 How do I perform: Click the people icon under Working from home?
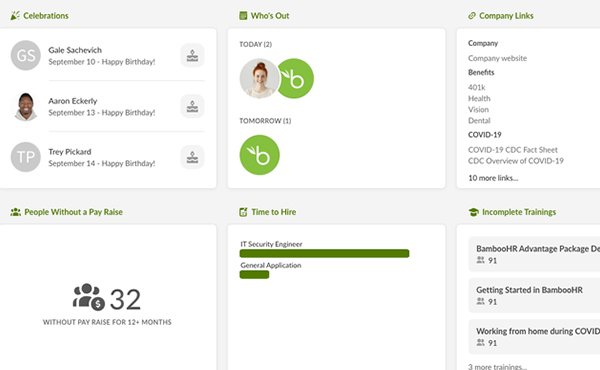pyautogui.click(x=481, y=343)
